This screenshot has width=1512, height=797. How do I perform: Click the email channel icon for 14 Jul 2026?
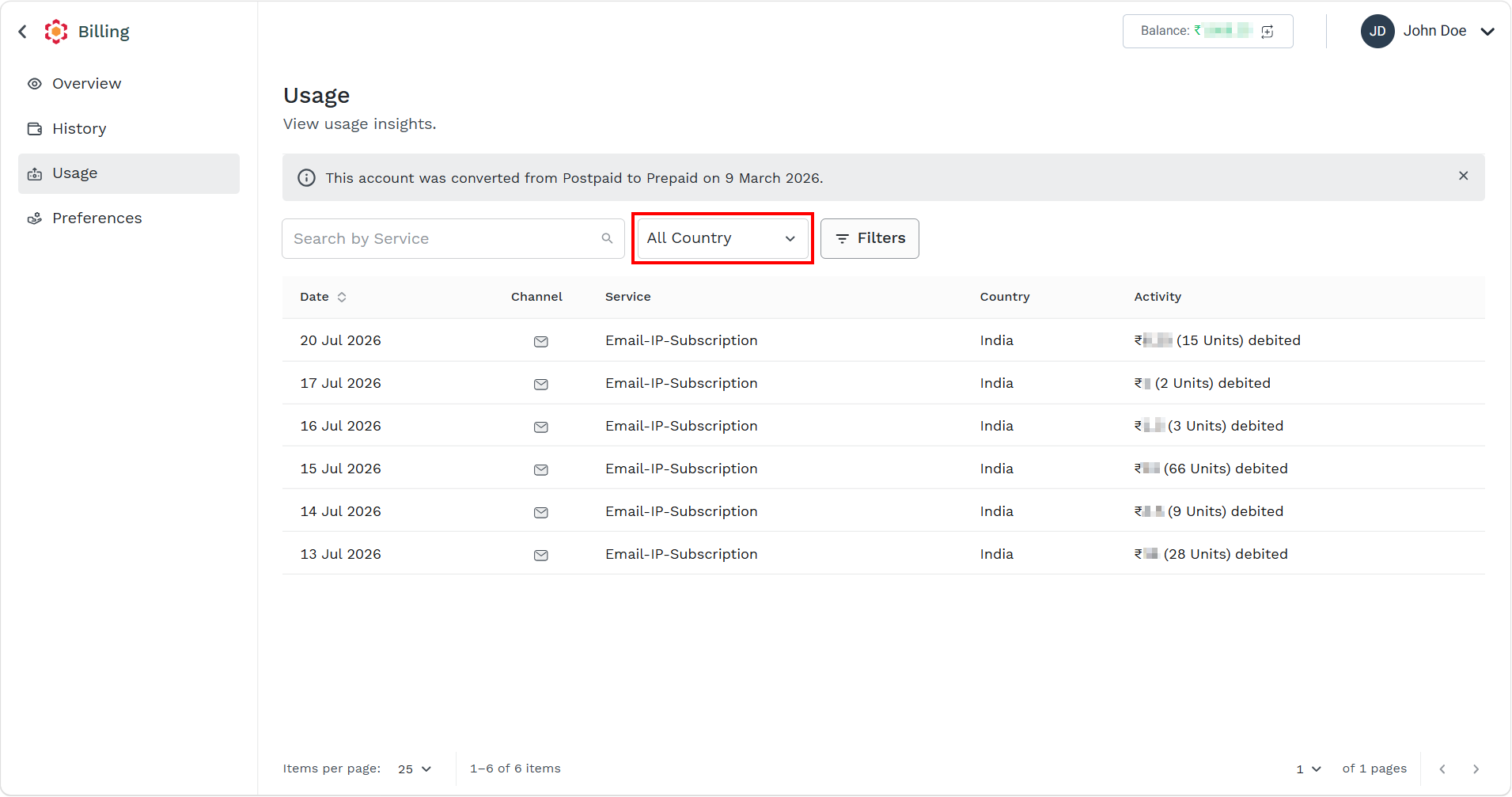(x=541, y=512)
